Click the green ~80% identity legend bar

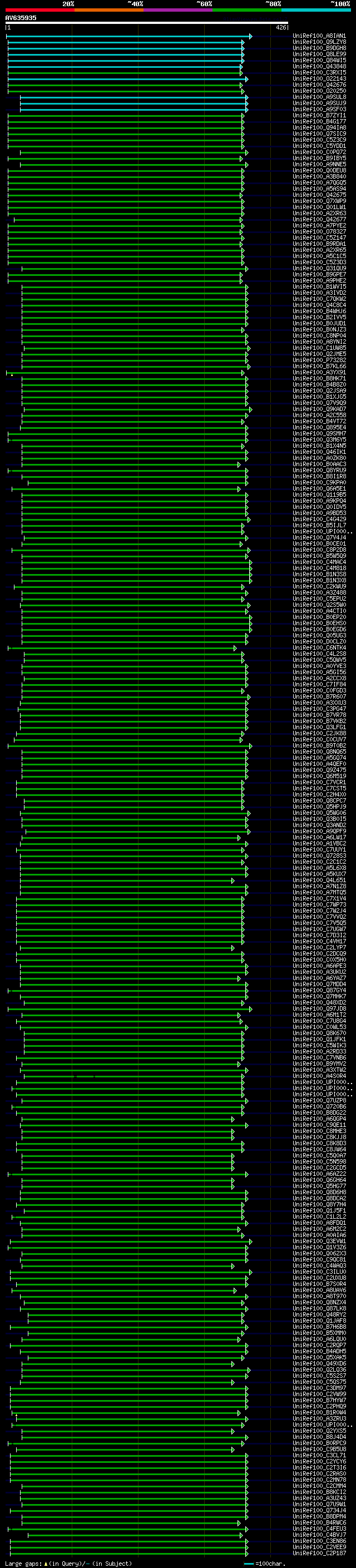click(x=247, y=10)
